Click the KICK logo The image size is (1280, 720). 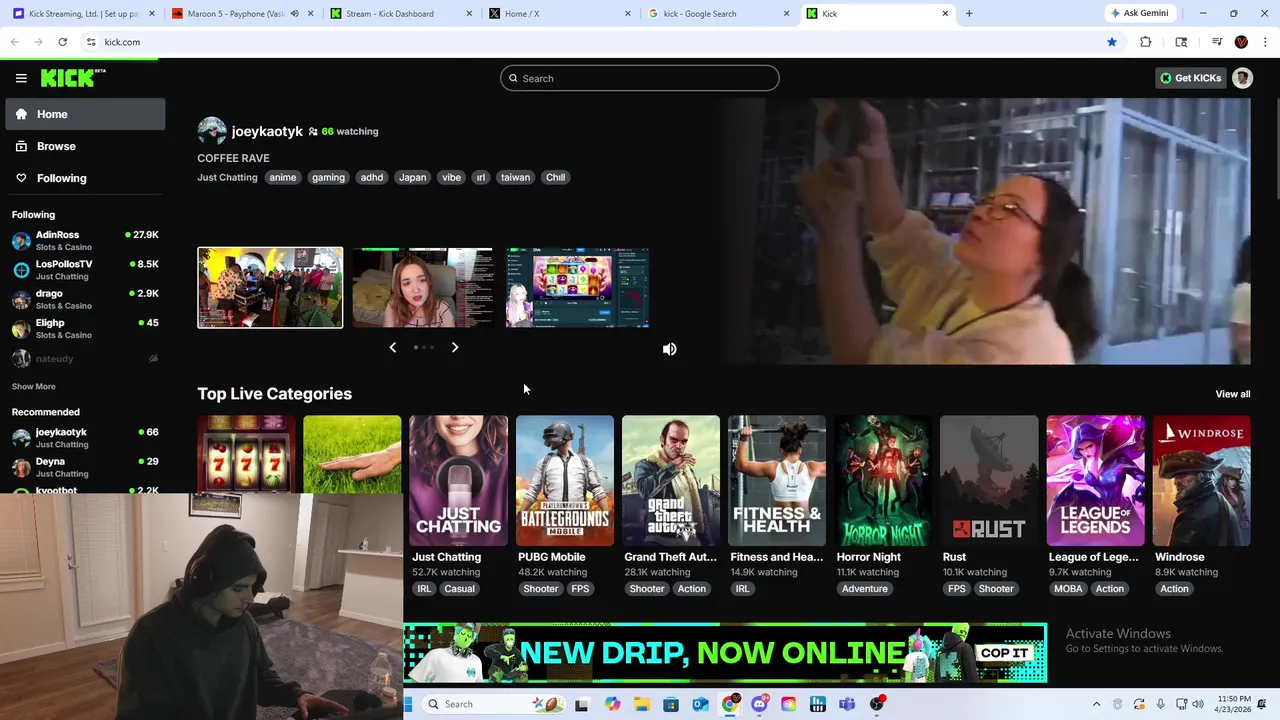click(73, 78)
